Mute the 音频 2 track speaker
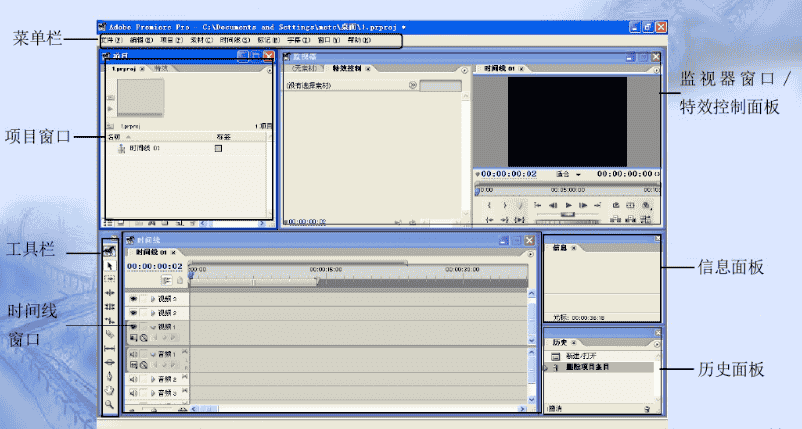The height and width of the screenshot is (429, 802). point(133,380)
